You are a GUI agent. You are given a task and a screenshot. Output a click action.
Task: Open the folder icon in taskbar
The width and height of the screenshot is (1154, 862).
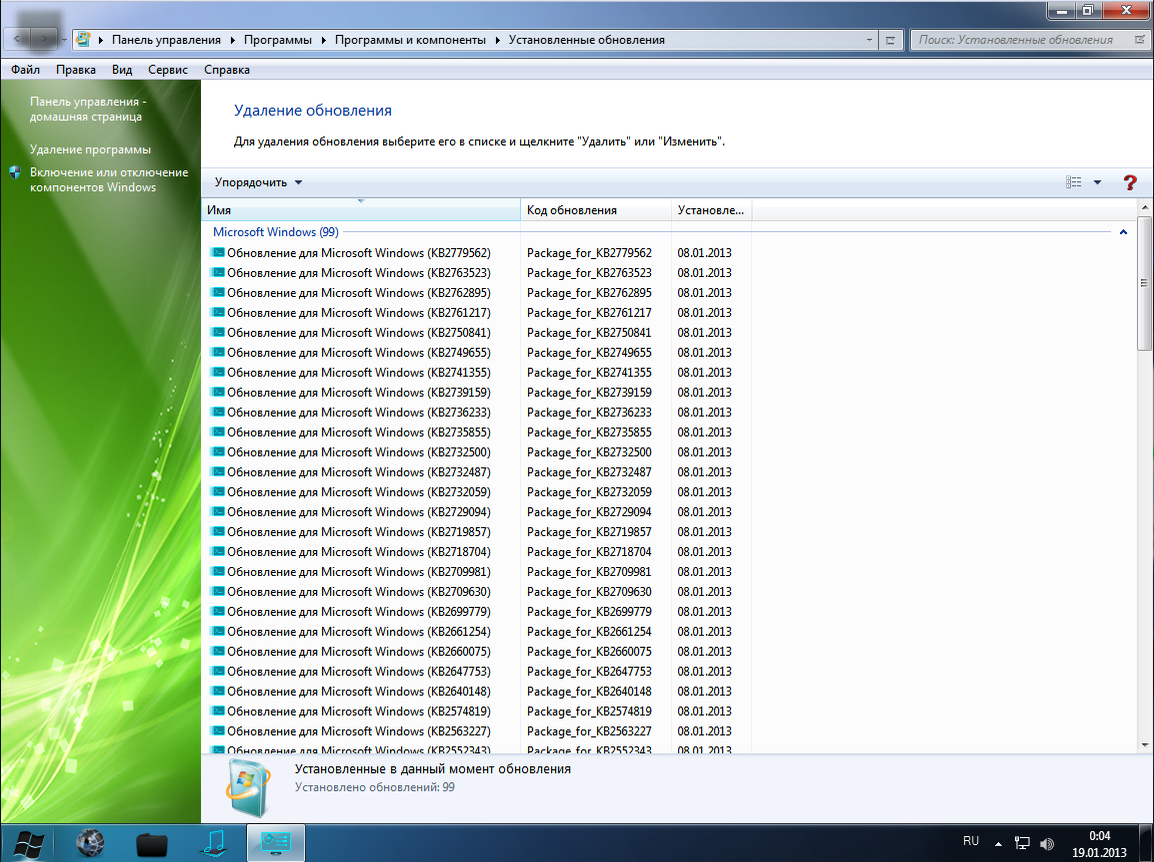pyautogui.click(x=152, y=844)
